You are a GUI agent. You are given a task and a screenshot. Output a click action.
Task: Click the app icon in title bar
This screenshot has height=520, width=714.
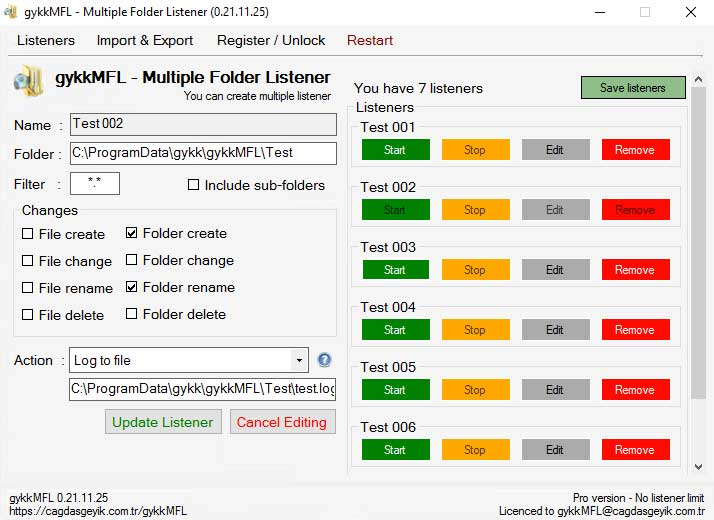coord(11,12)
